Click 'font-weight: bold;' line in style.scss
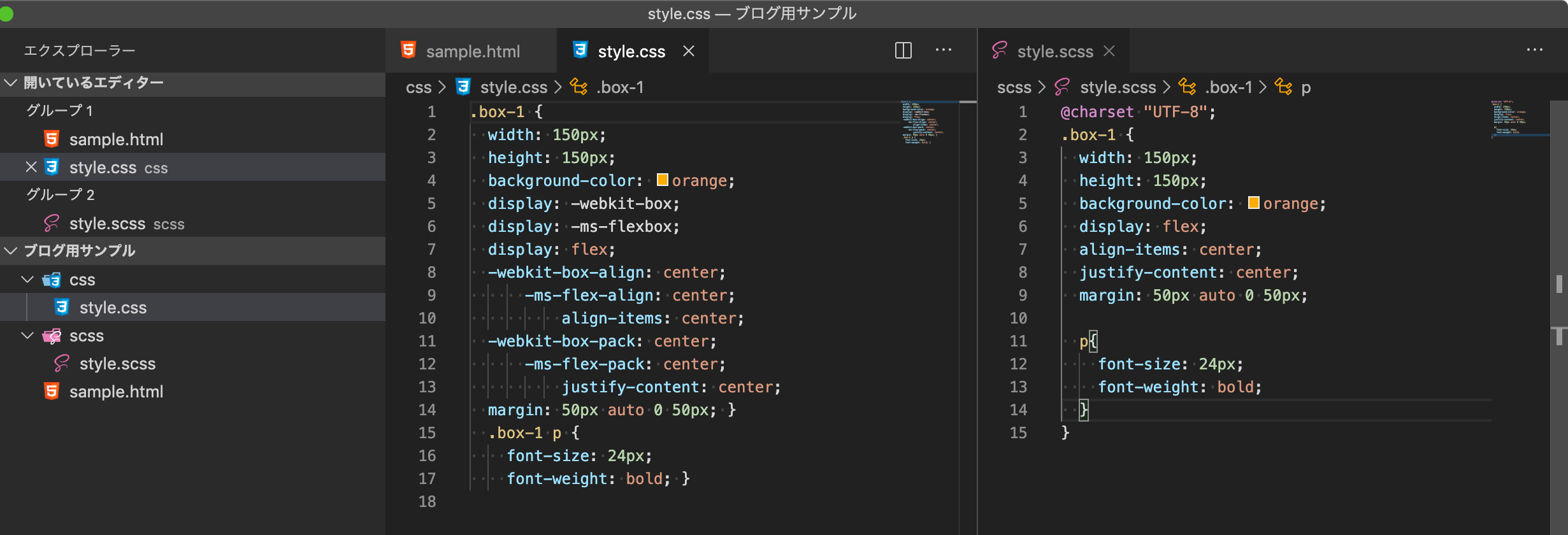This screenshot has width=1568, height=535. pyautogui.click(x=1179, y=387)
